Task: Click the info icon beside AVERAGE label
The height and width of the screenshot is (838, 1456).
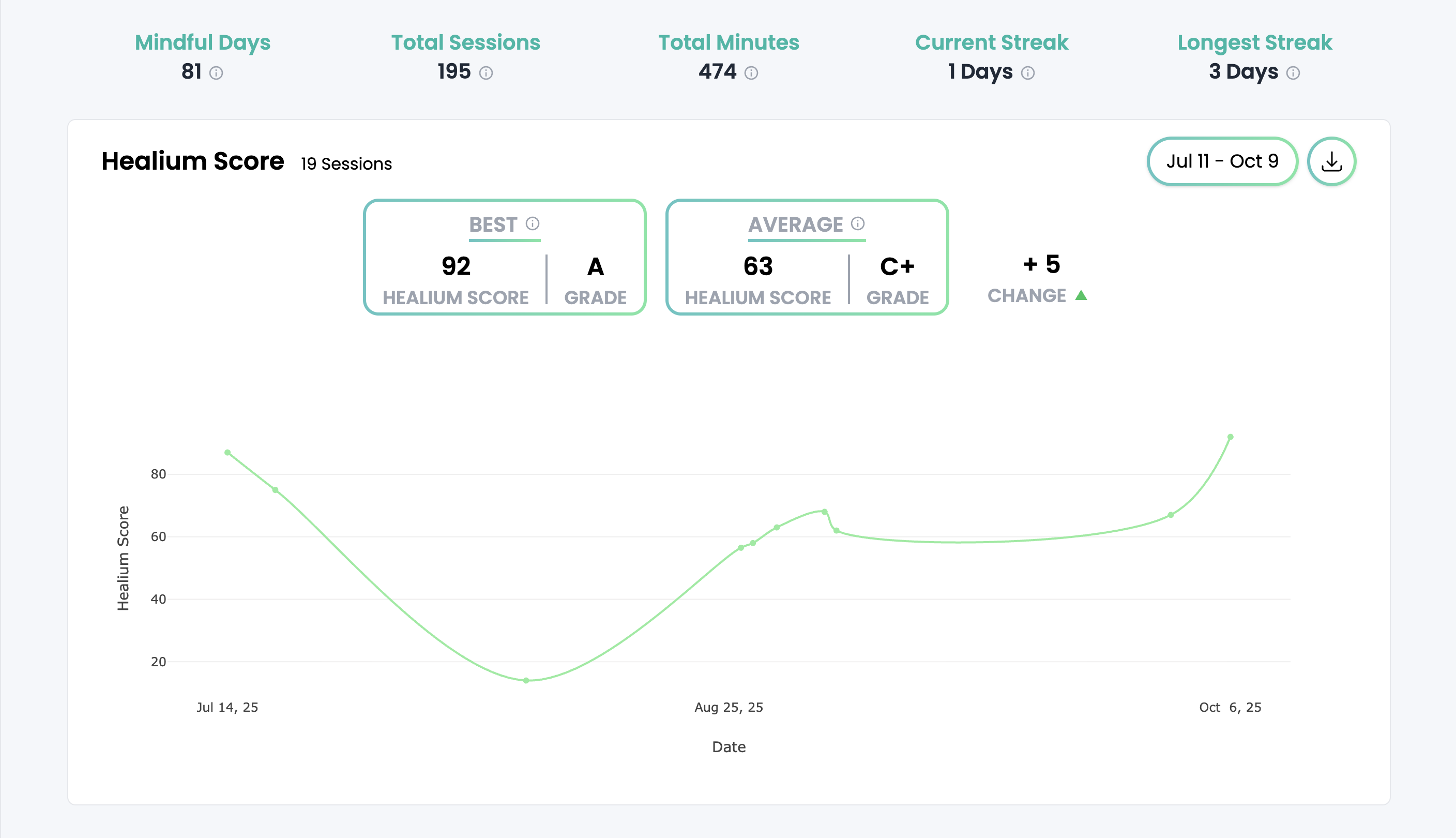Action: (x=858, y=223)
